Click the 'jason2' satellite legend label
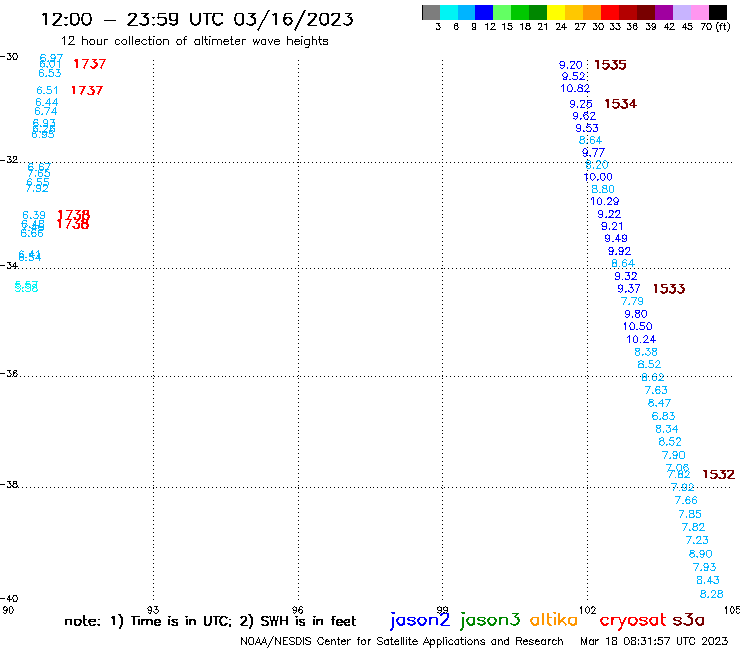This screenshot has width=740, height=650. pos(420,620)
